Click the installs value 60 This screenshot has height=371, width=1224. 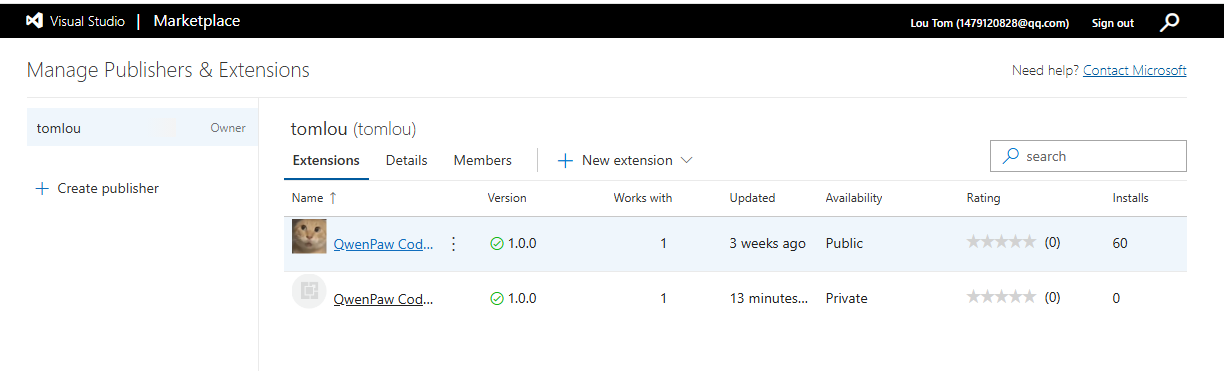pyautogui.click(x=1120, y=243)
